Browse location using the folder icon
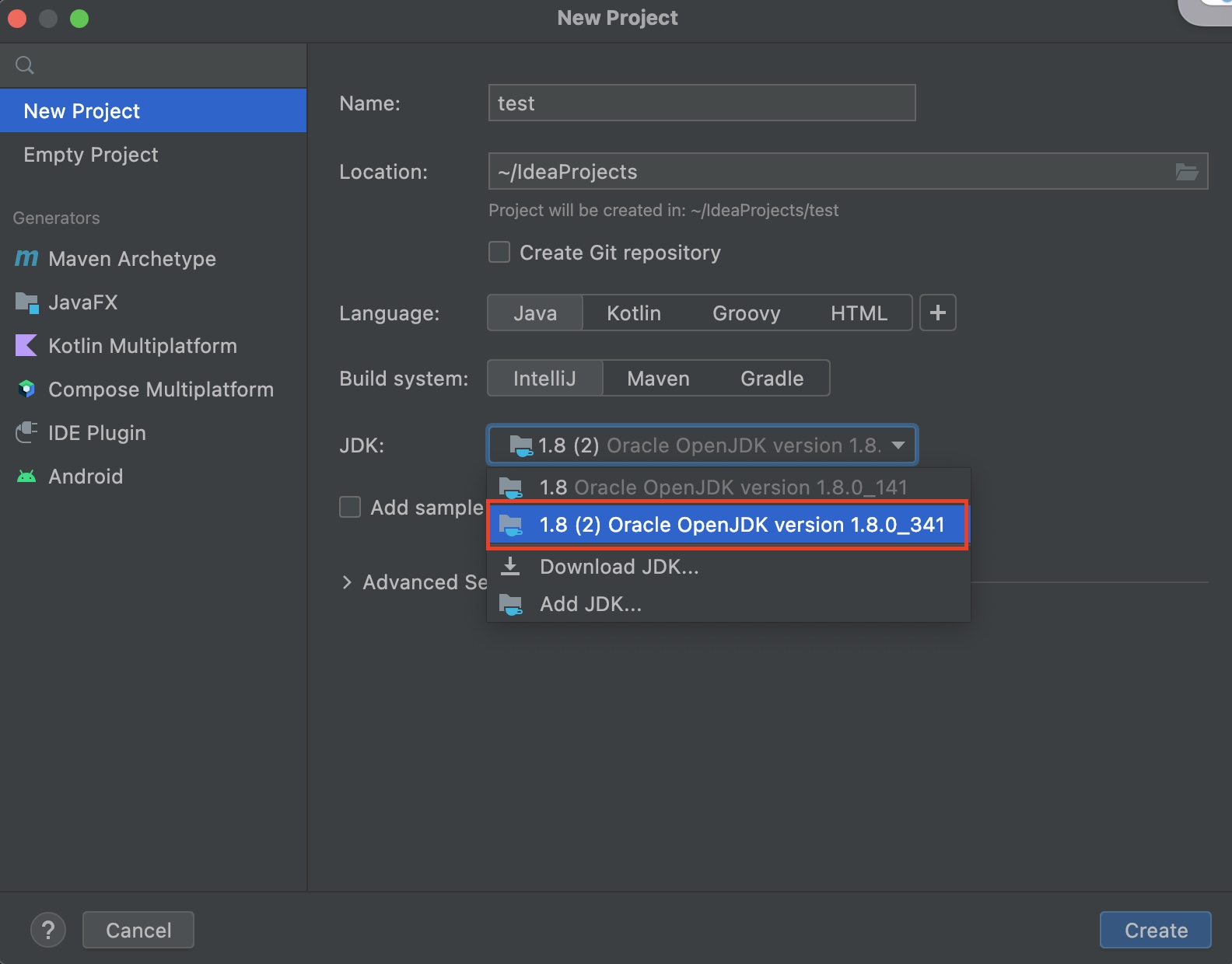Image resolution: width=1232 pixels, height=964 pixels. click(x=1186, y=172)
